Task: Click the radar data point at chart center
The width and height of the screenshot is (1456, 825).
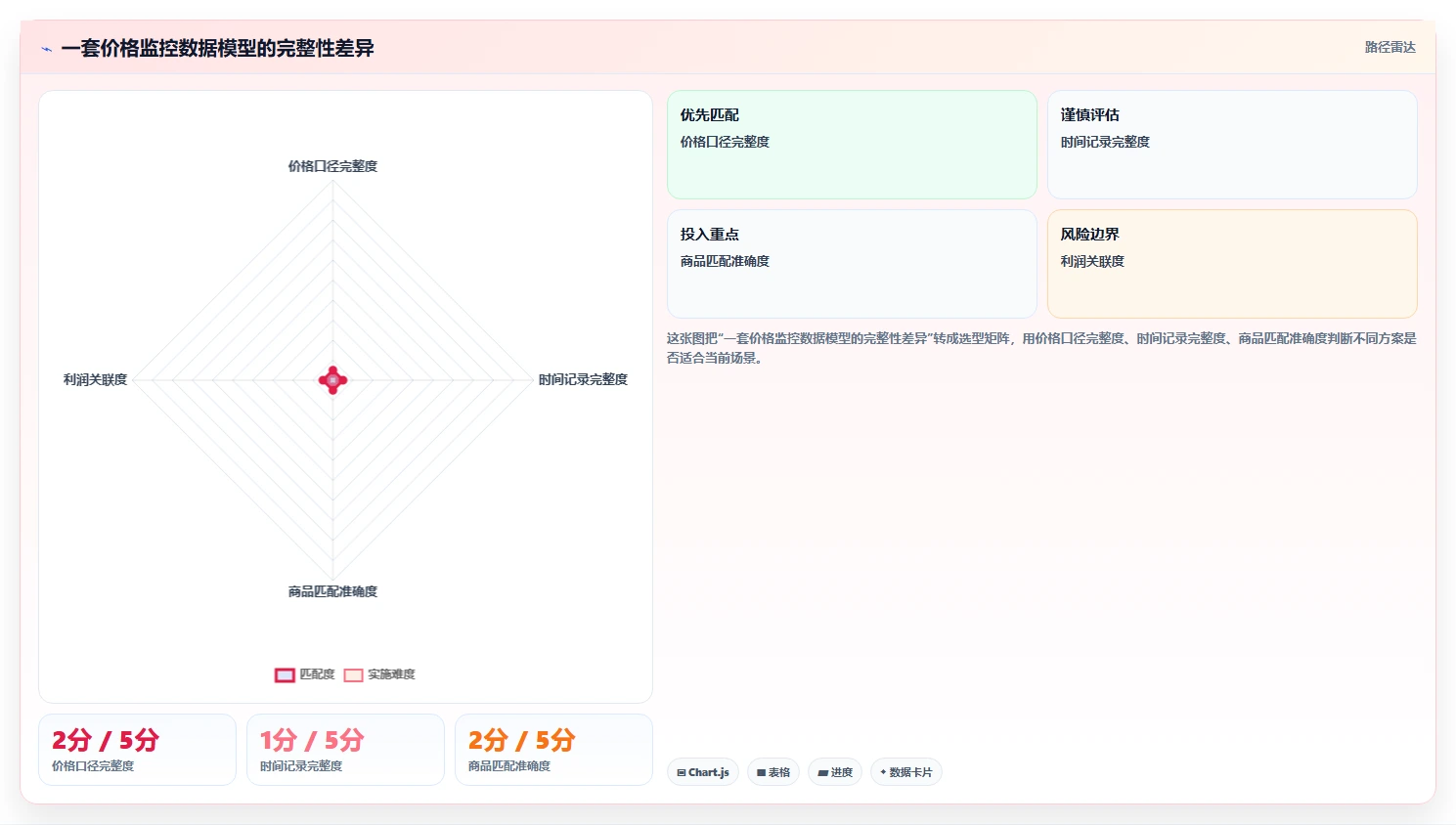Action: pos(333,379)
